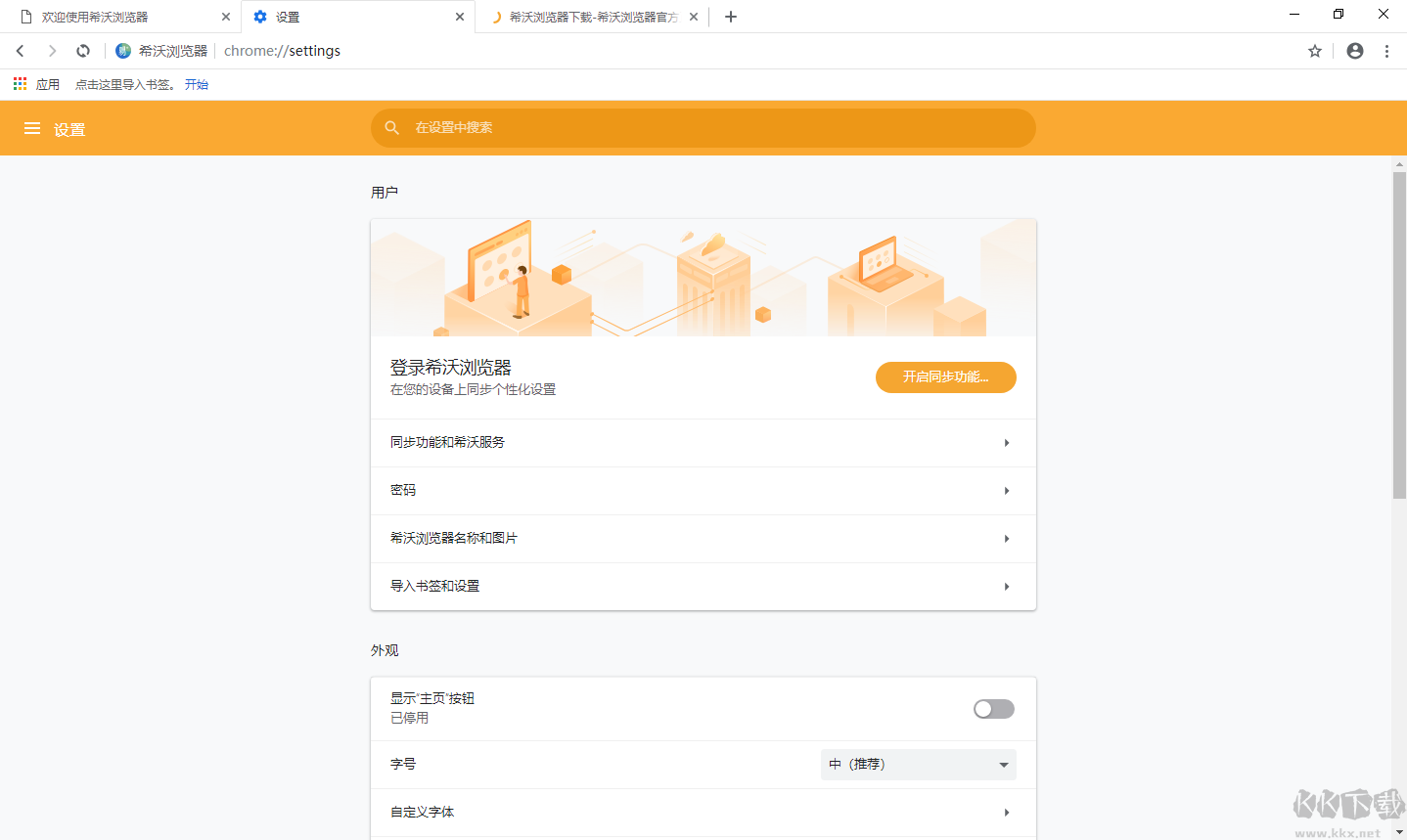Click the page reload icon
The height and width of the screenshot is (840, 1407).
[82, 50]
